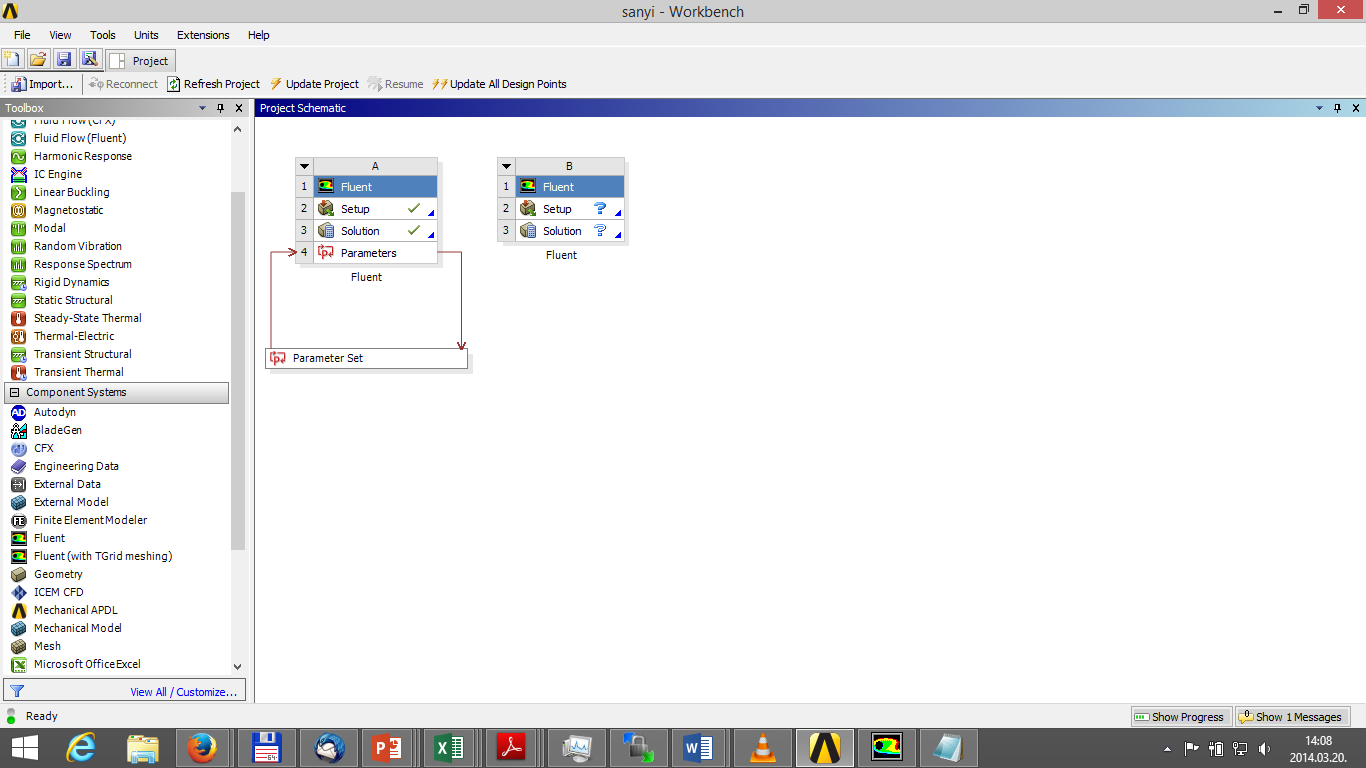Open the Tools menu

pos(103,35)
